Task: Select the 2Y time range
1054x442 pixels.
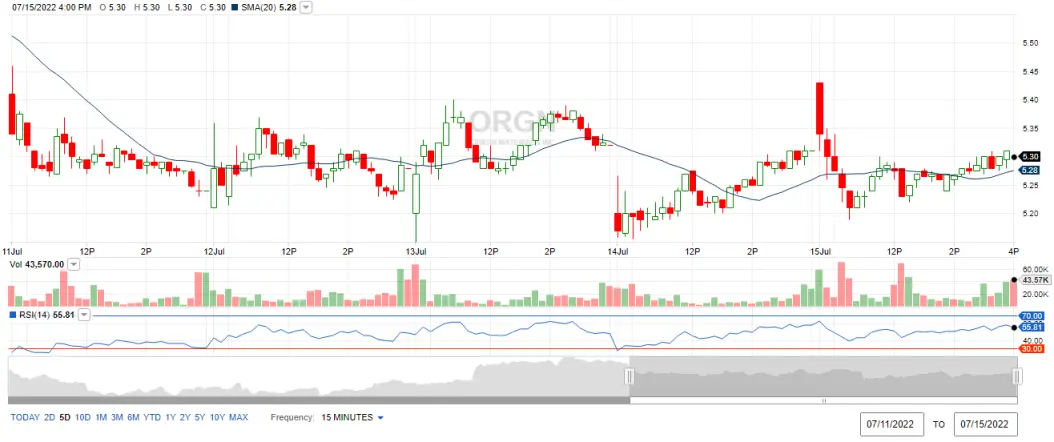Action: (186, 417)
